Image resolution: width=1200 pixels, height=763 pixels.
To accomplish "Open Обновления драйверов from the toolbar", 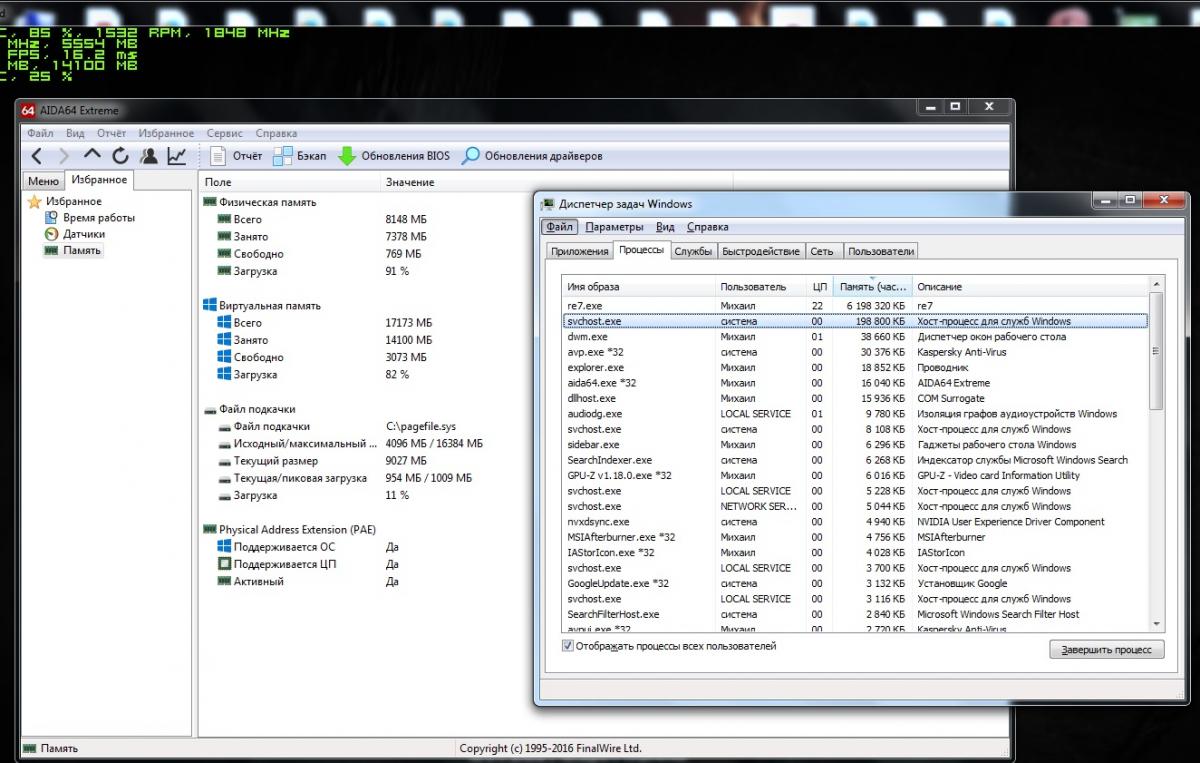I will (x=532, y=156).
